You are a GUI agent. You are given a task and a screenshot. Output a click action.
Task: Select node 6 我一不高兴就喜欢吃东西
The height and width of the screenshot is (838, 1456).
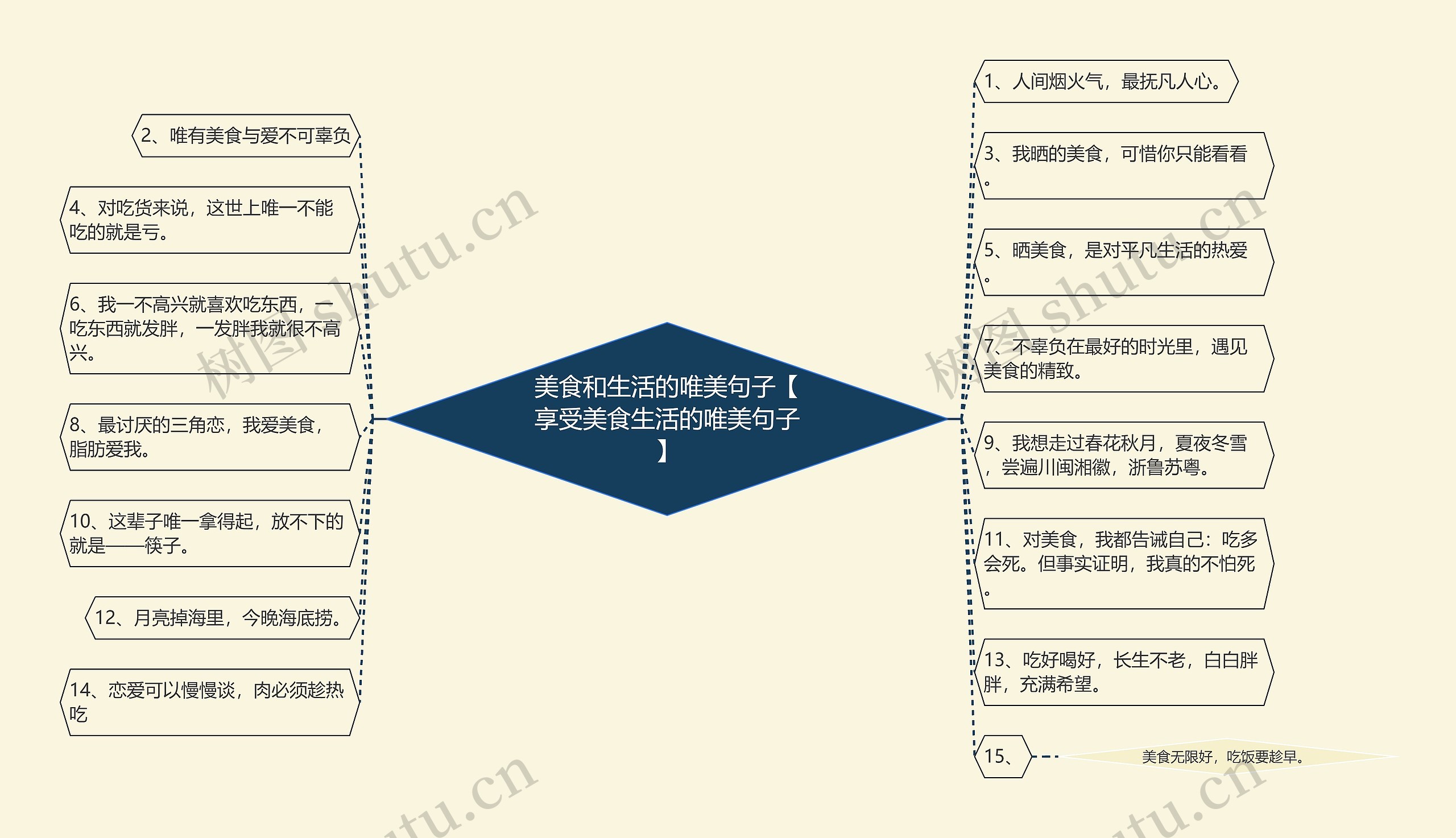[x=210, y=329]
